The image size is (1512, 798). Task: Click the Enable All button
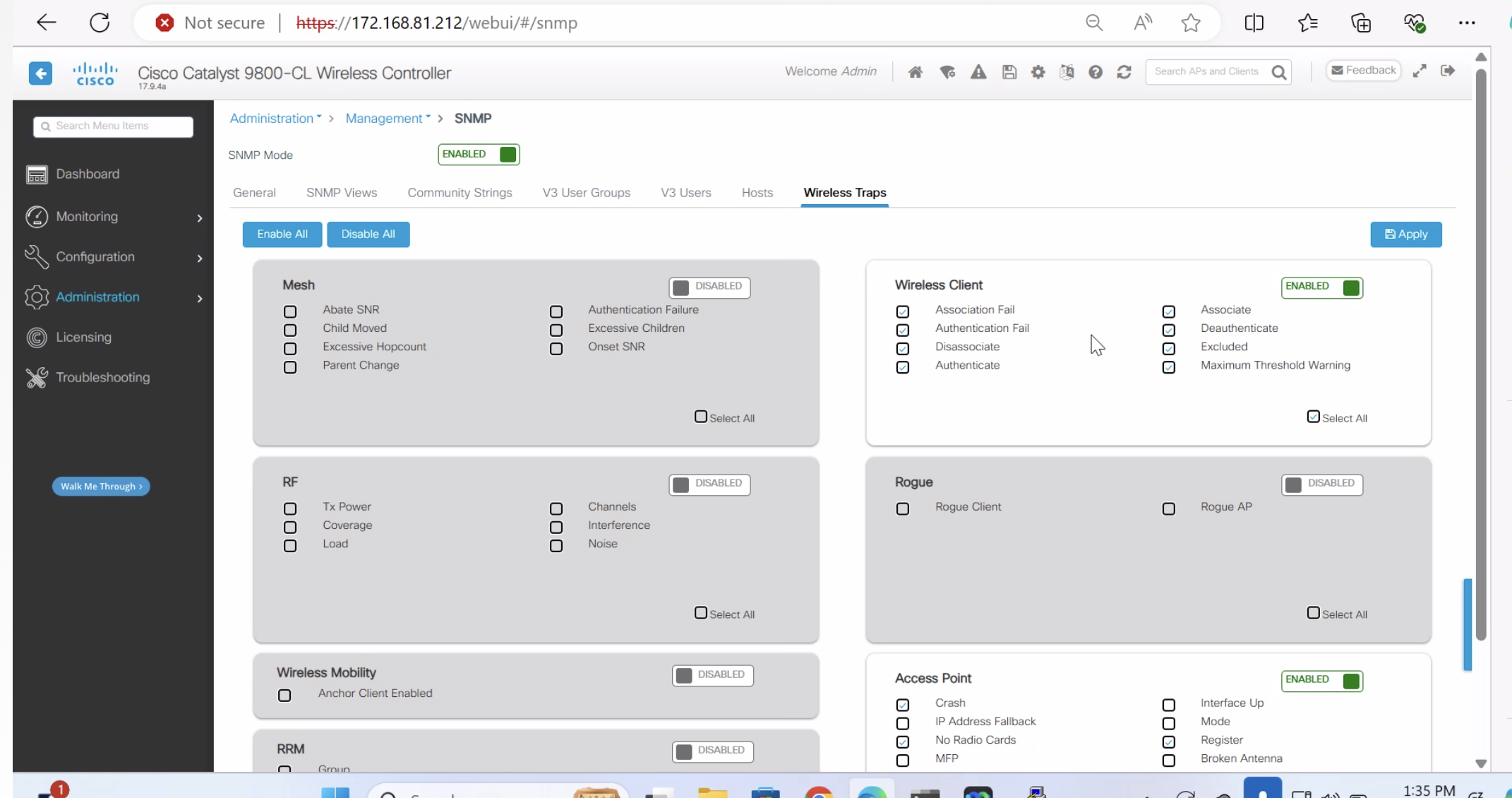(282, 234)
